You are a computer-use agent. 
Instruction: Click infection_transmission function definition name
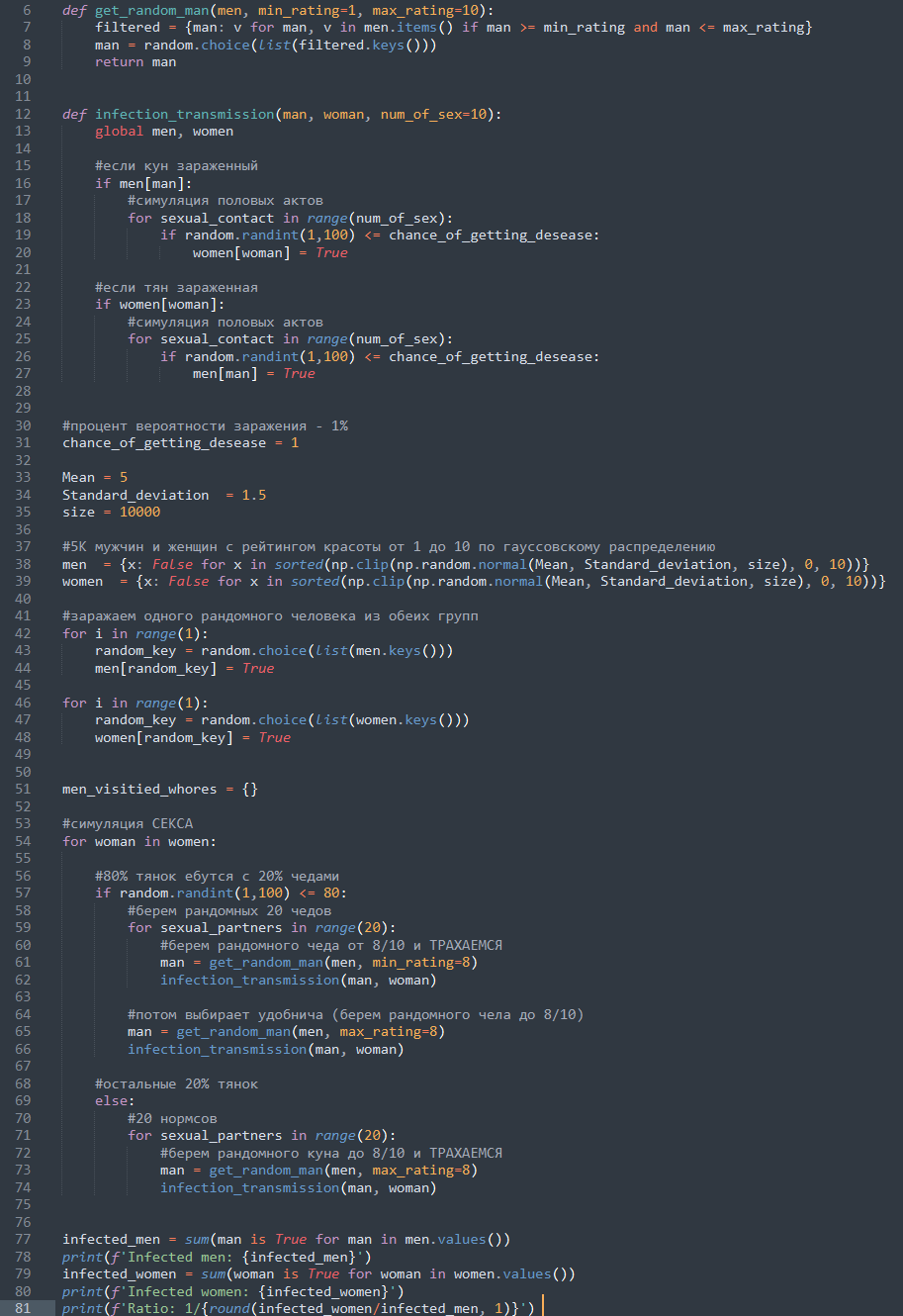click(184, 114)
